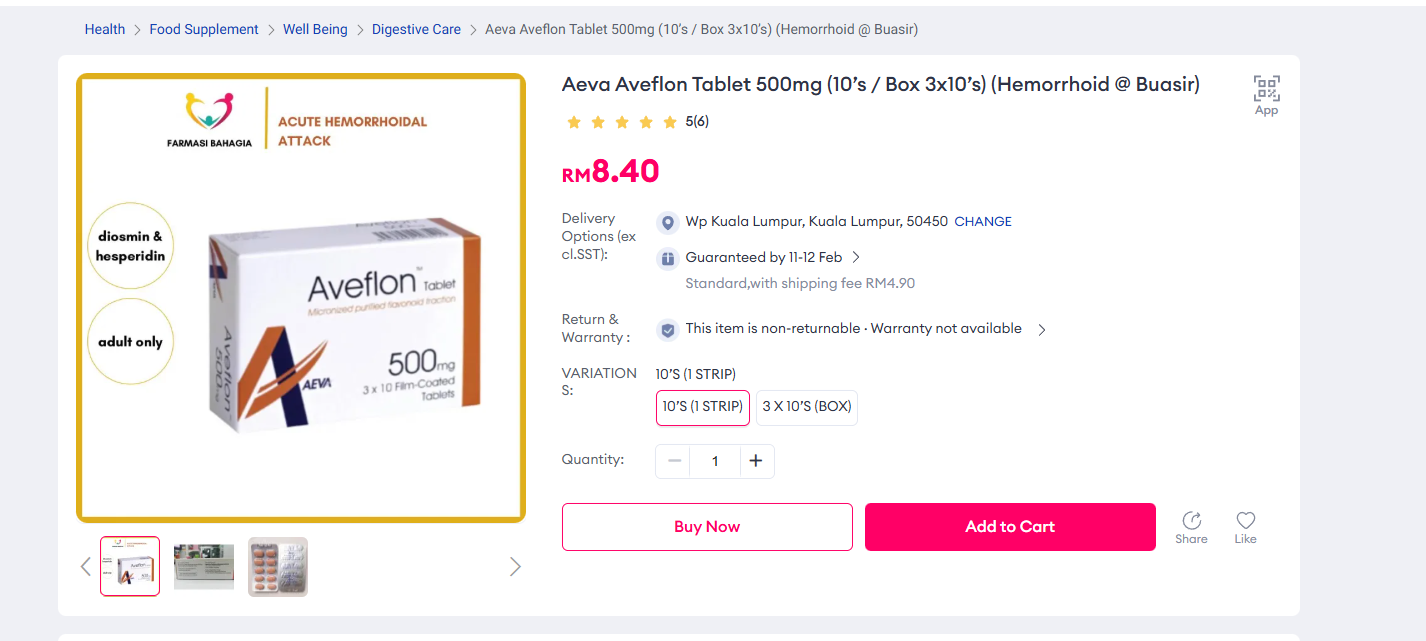Show next product thumbnails
This screenshot has height=641, width=1426.
[x=515, y=567]
